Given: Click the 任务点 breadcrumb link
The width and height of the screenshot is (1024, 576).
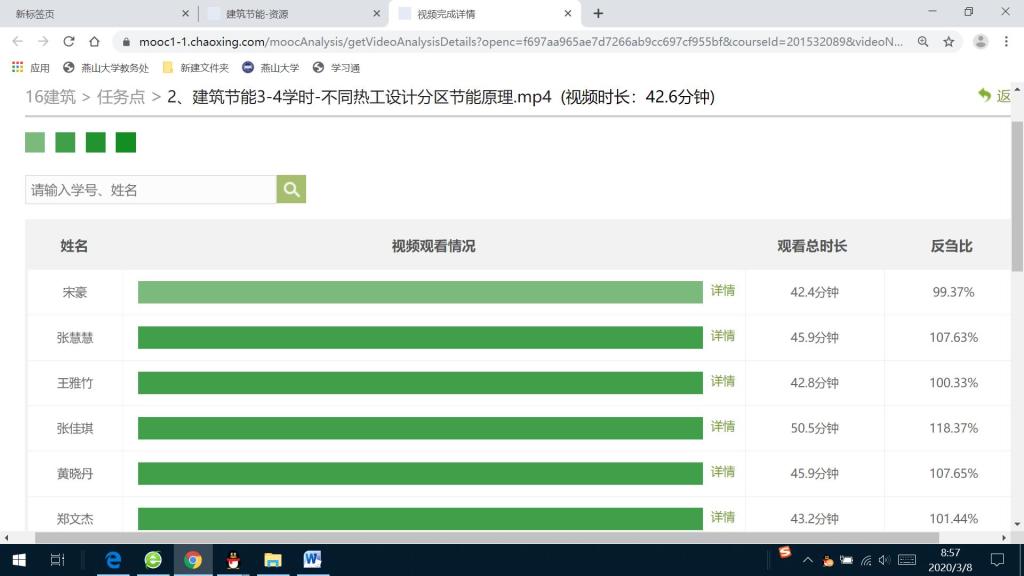Looking at the screenshot, I should 121,97.
